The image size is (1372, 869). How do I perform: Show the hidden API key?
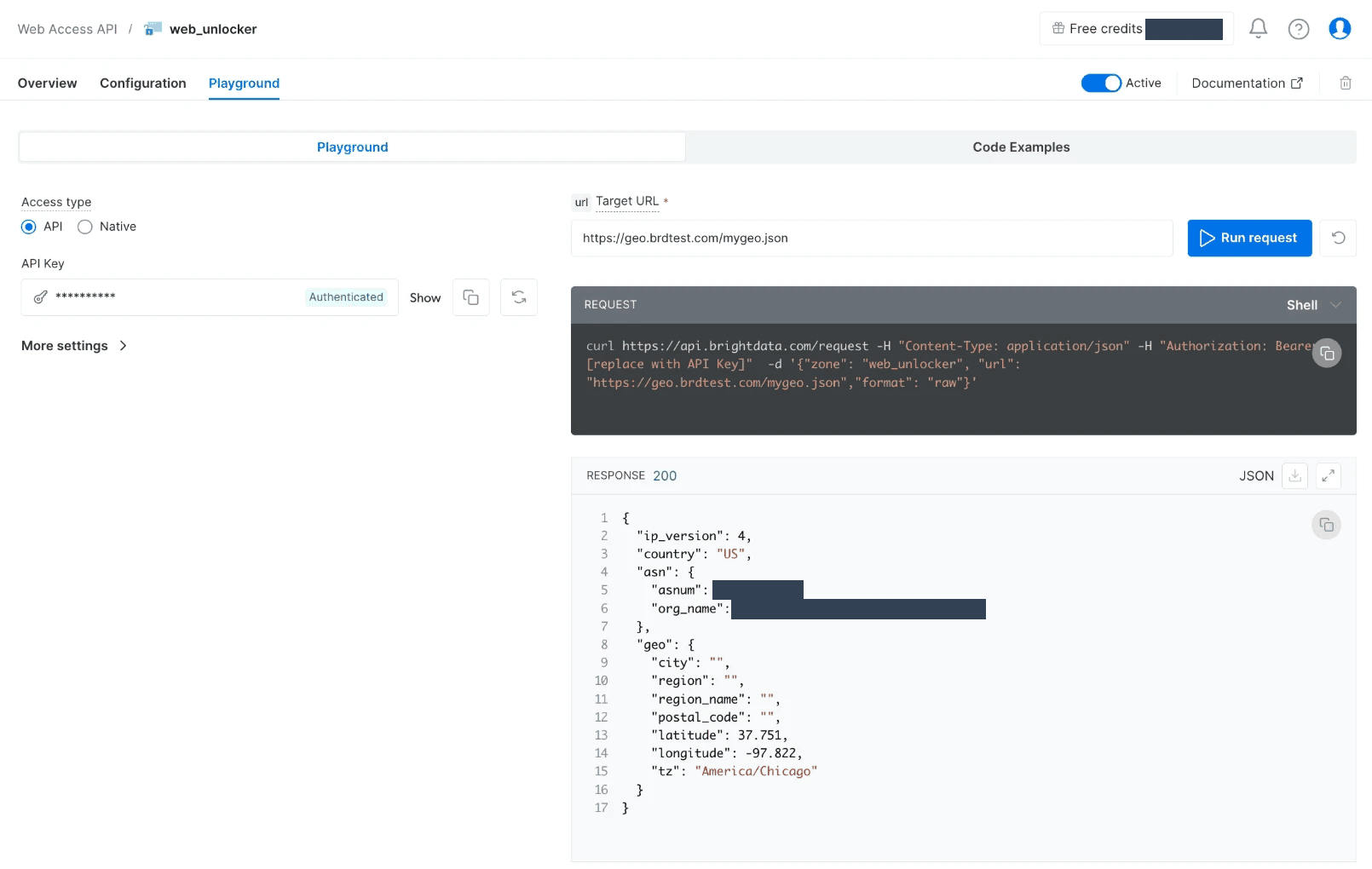pyautogui.click(x=425, y=297)
